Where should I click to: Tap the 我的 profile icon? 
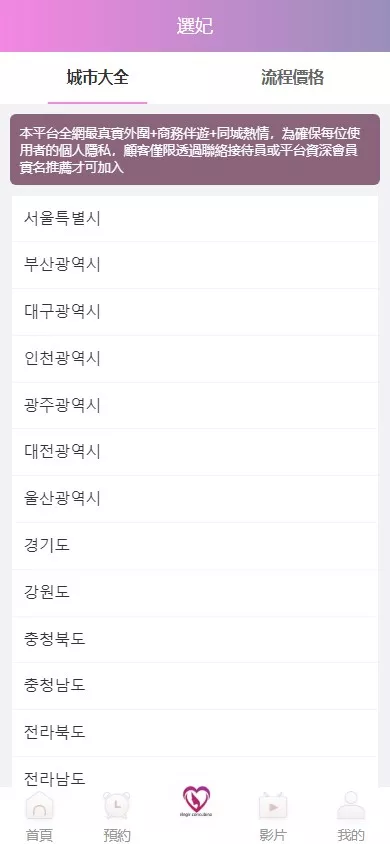[351, 806]
